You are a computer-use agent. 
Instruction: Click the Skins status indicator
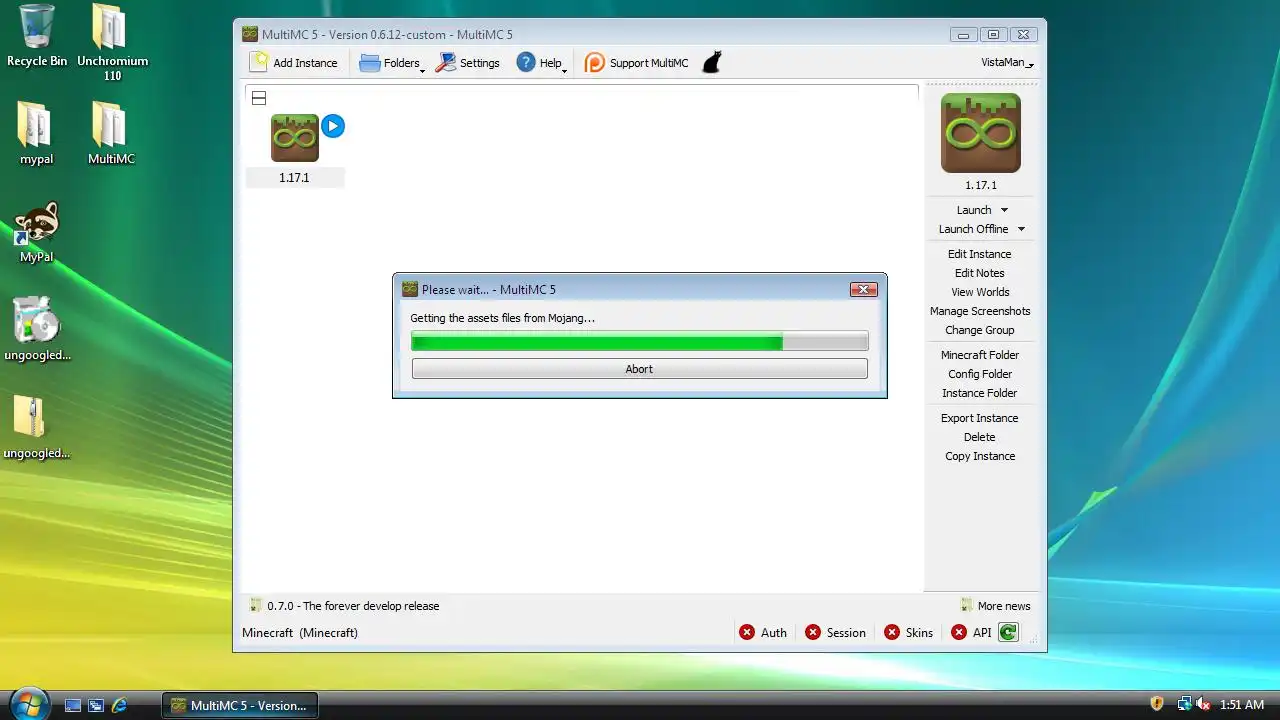pyautogui.click(x=908, y=633)
